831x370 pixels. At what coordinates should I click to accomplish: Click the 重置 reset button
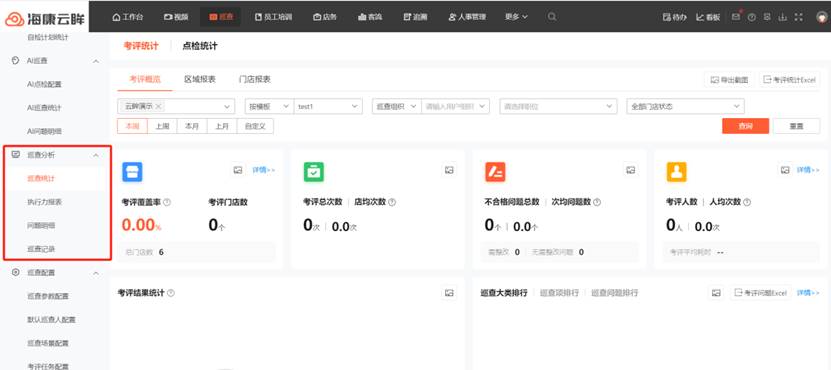pyautogui.click(x=797, y=126)
